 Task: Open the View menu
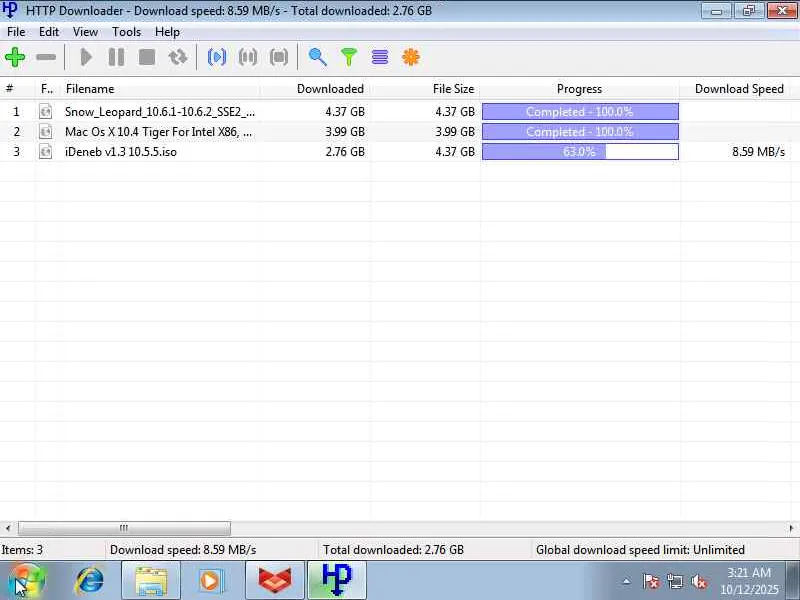coord(85,32)
